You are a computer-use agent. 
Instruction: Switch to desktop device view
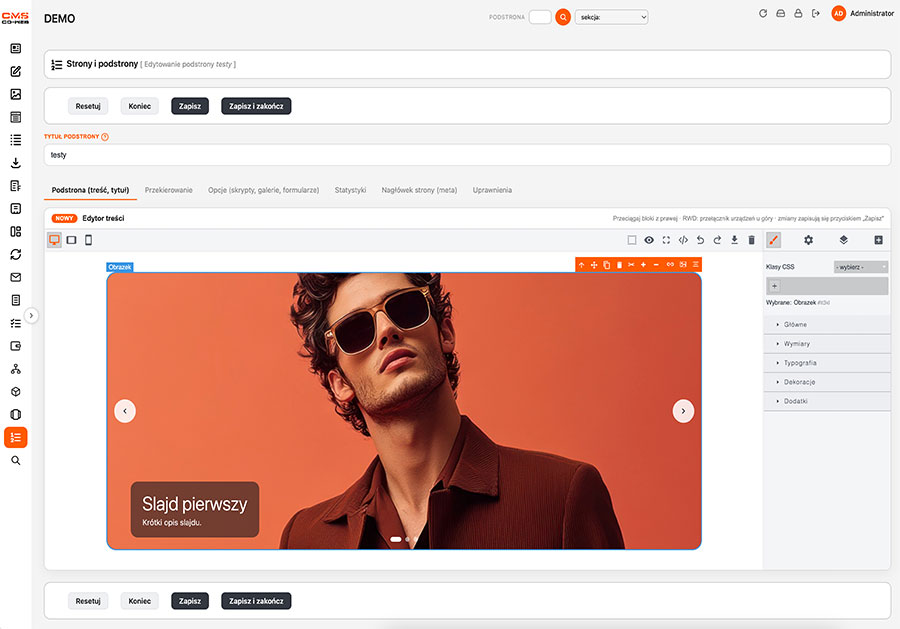[x=55, y=240]
